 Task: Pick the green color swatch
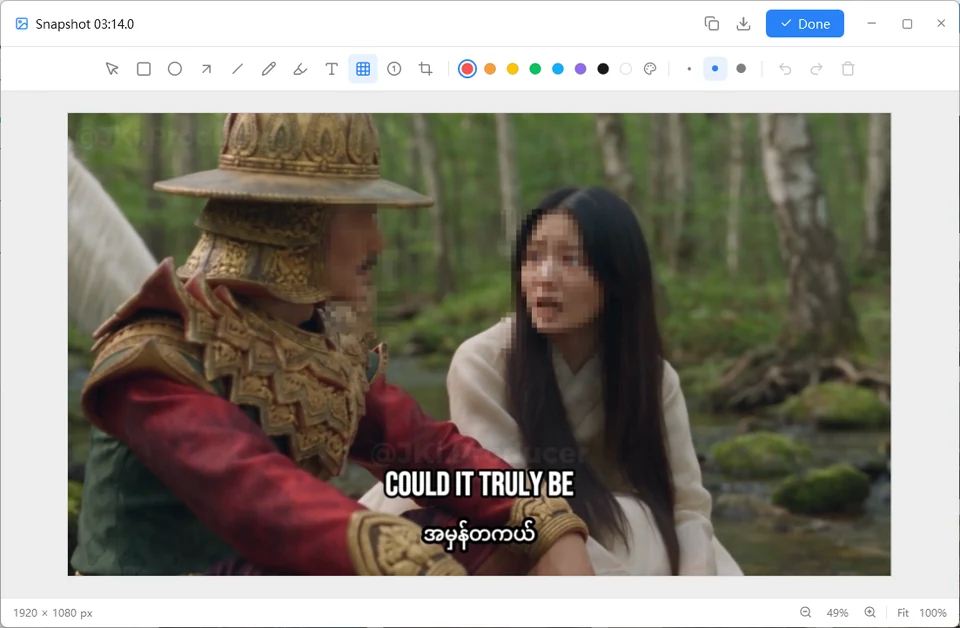pyautogui.click(x=535, y=69)
